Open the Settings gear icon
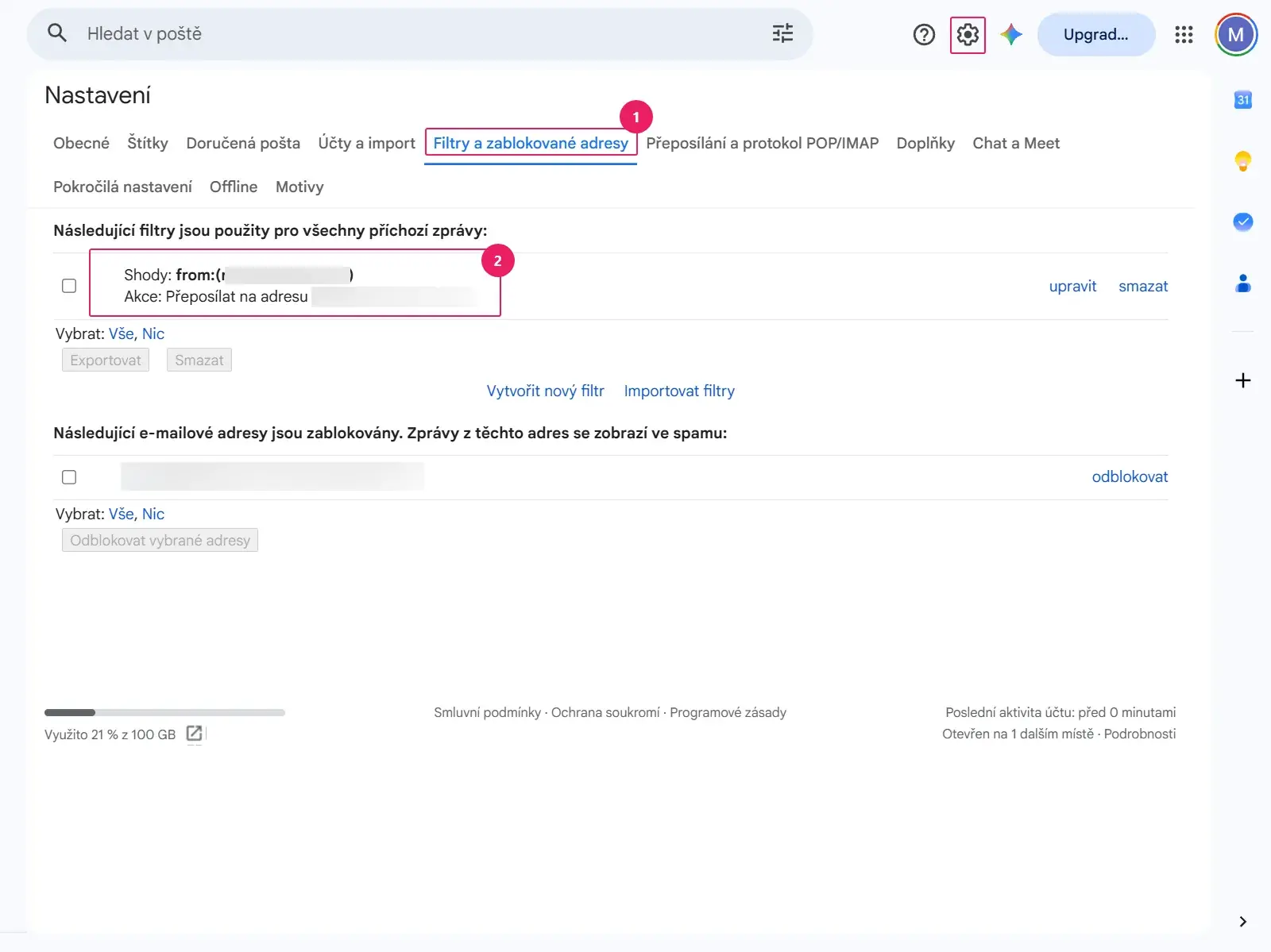Screen dimensions: 1271x952 (968, 35)
